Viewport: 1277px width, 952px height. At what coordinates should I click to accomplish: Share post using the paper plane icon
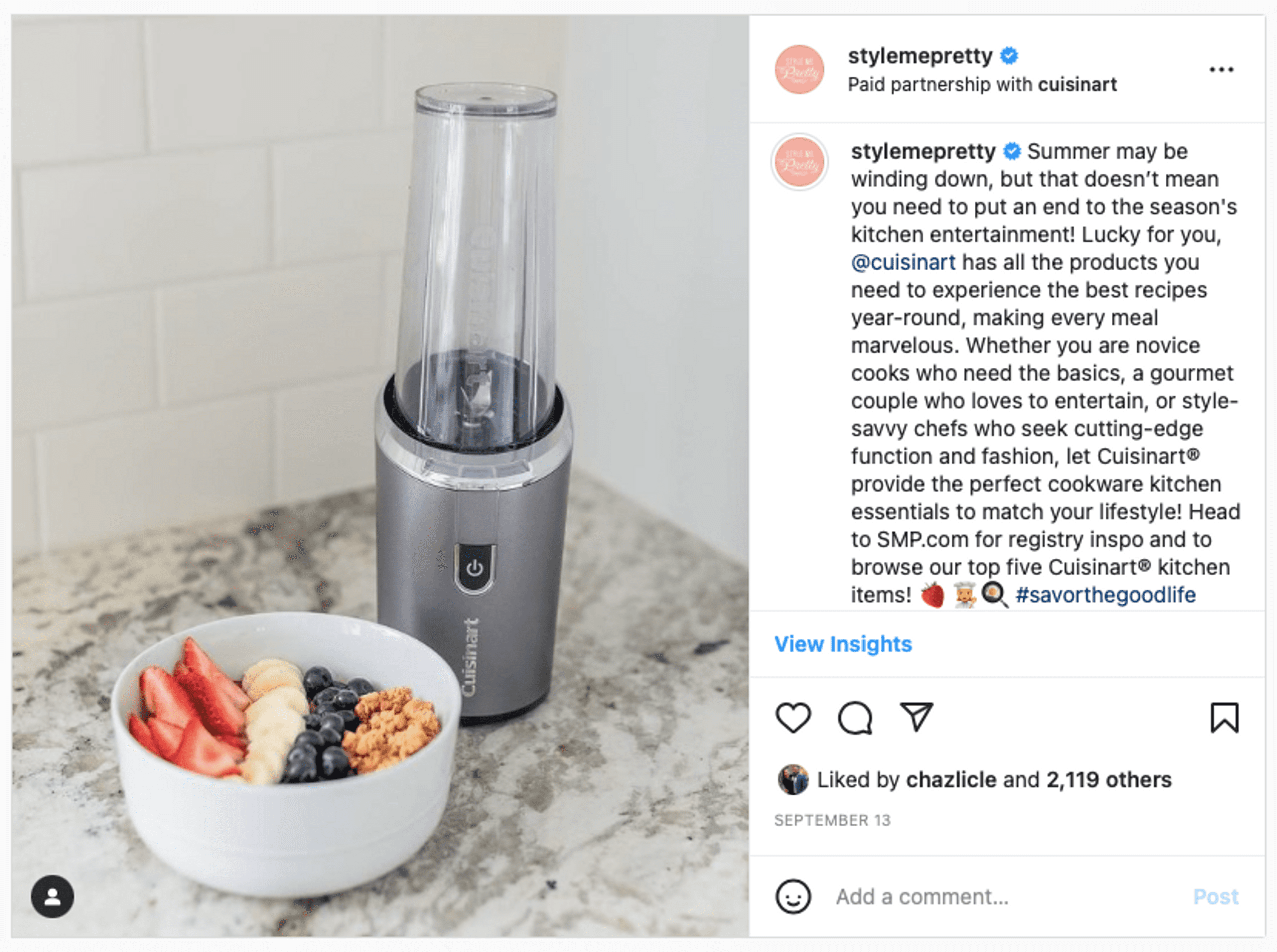916,717
